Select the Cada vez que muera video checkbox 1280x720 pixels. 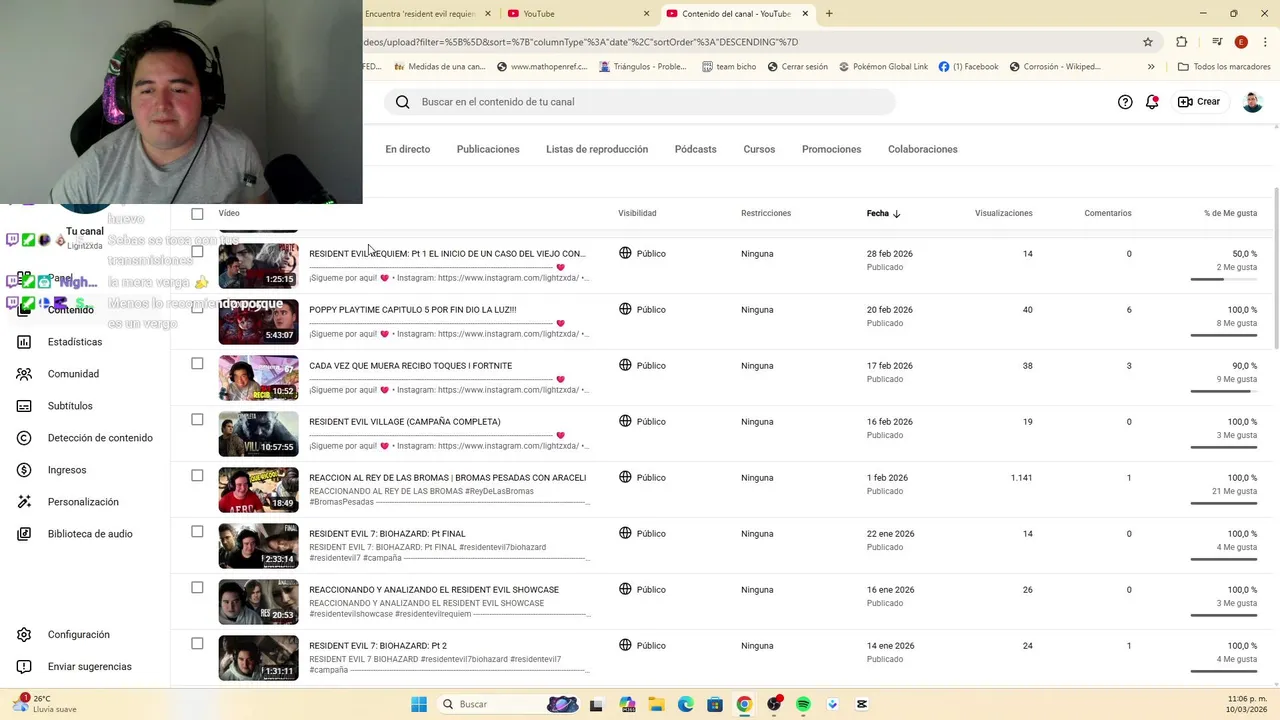pyautogui.click(x=197, y=364)
